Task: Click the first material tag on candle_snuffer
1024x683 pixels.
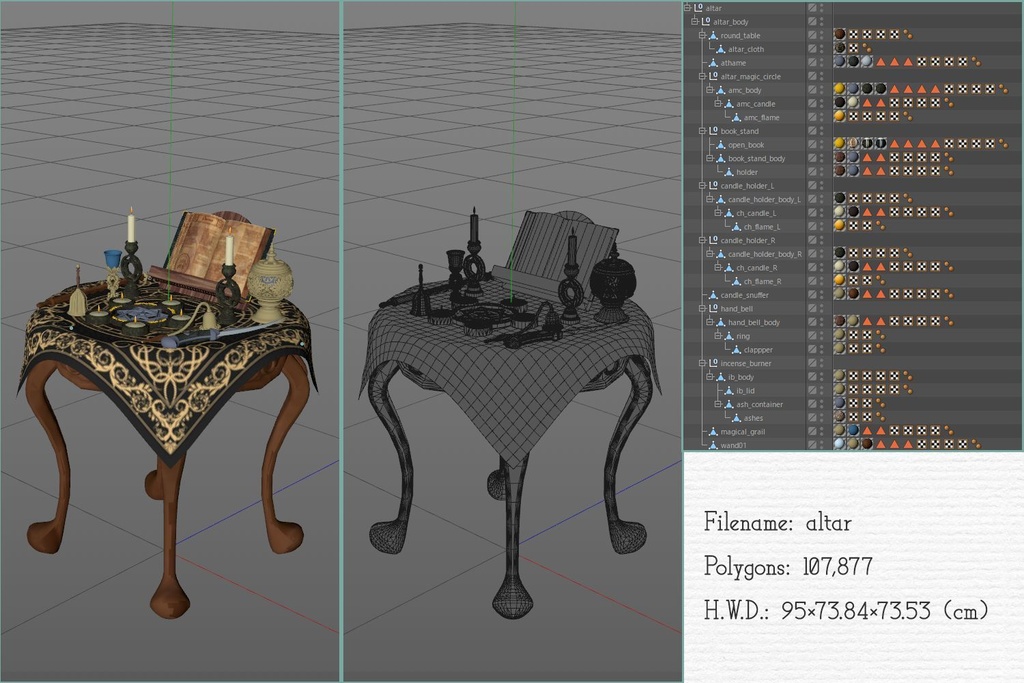Action: [840, 294]
